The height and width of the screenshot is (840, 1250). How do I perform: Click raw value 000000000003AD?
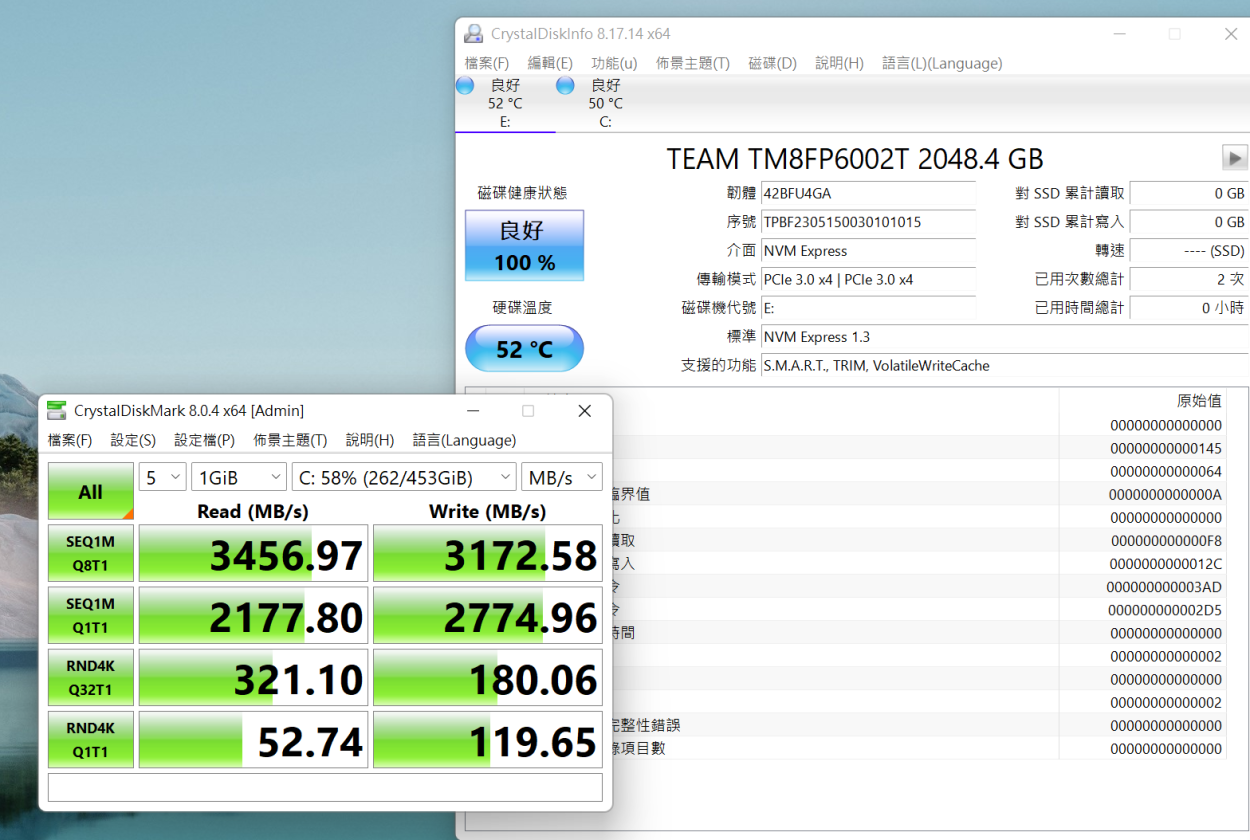pos(1165,587)
